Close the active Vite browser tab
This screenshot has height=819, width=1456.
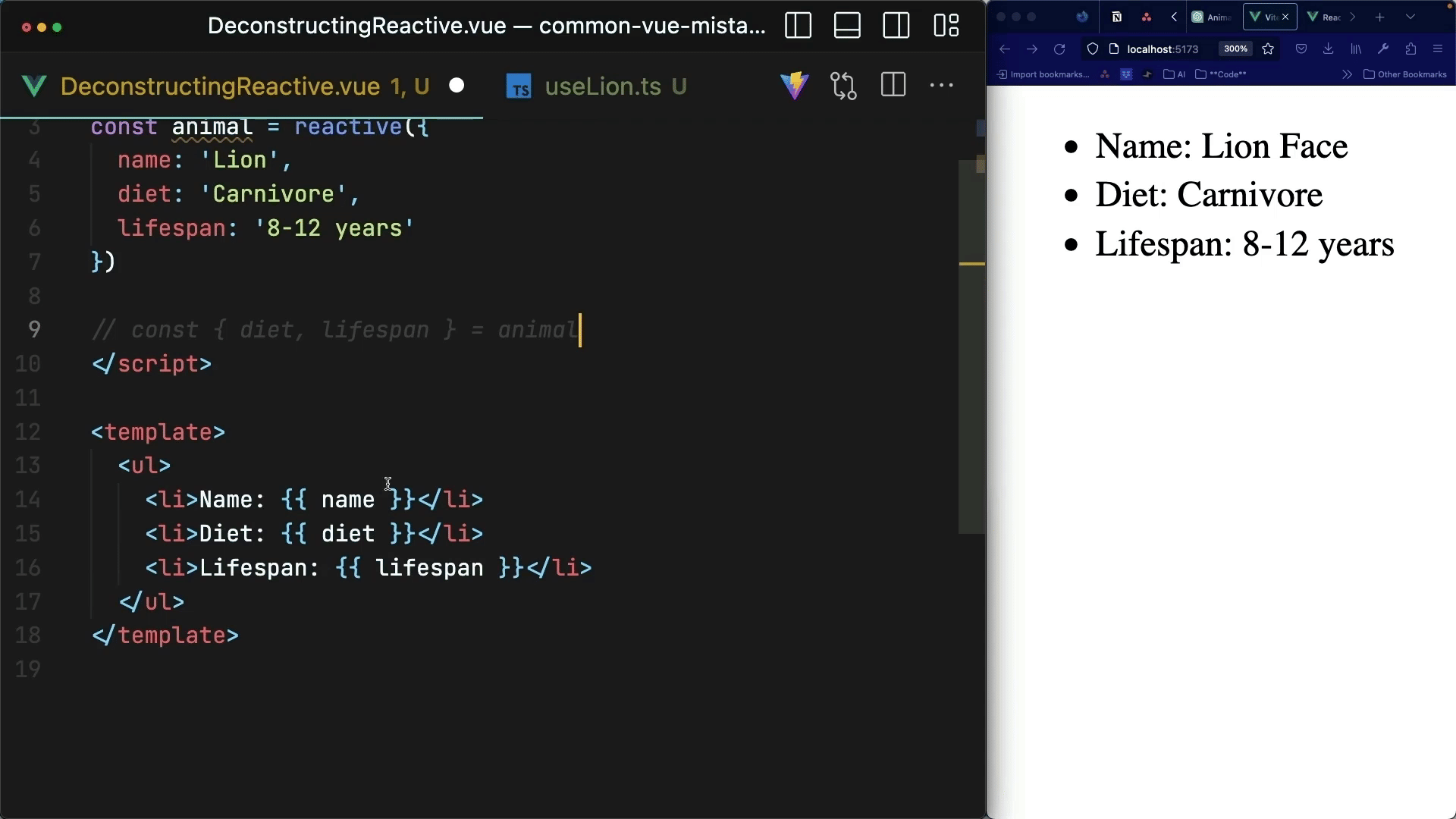pyautogui.click(x=1285, y=17)
